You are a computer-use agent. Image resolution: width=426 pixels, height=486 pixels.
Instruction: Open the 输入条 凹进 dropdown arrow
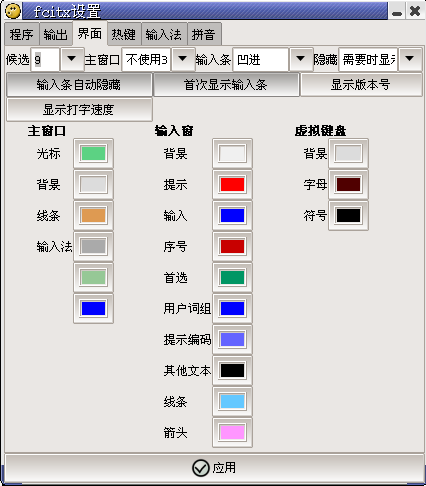[x=300, y=59]
